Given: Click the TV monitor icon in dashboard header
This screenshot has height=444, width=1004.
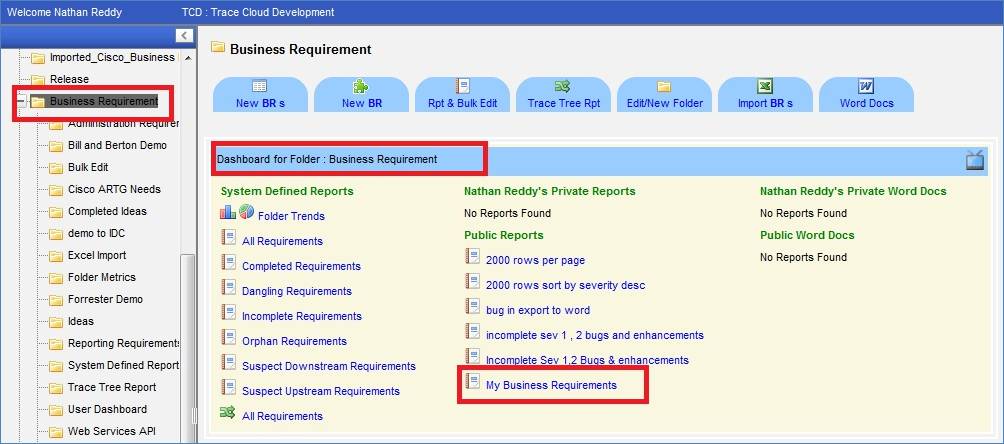Looking at the screenshot, I should [975, 160].
